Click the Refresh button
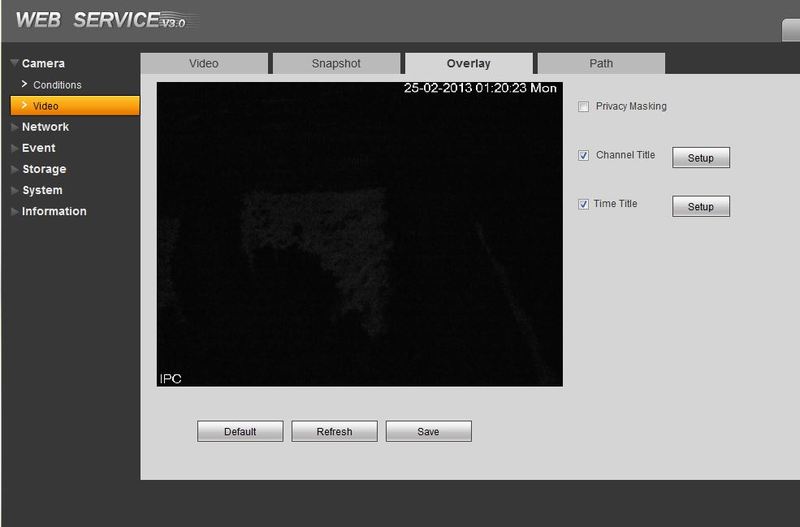 (334, 431)
